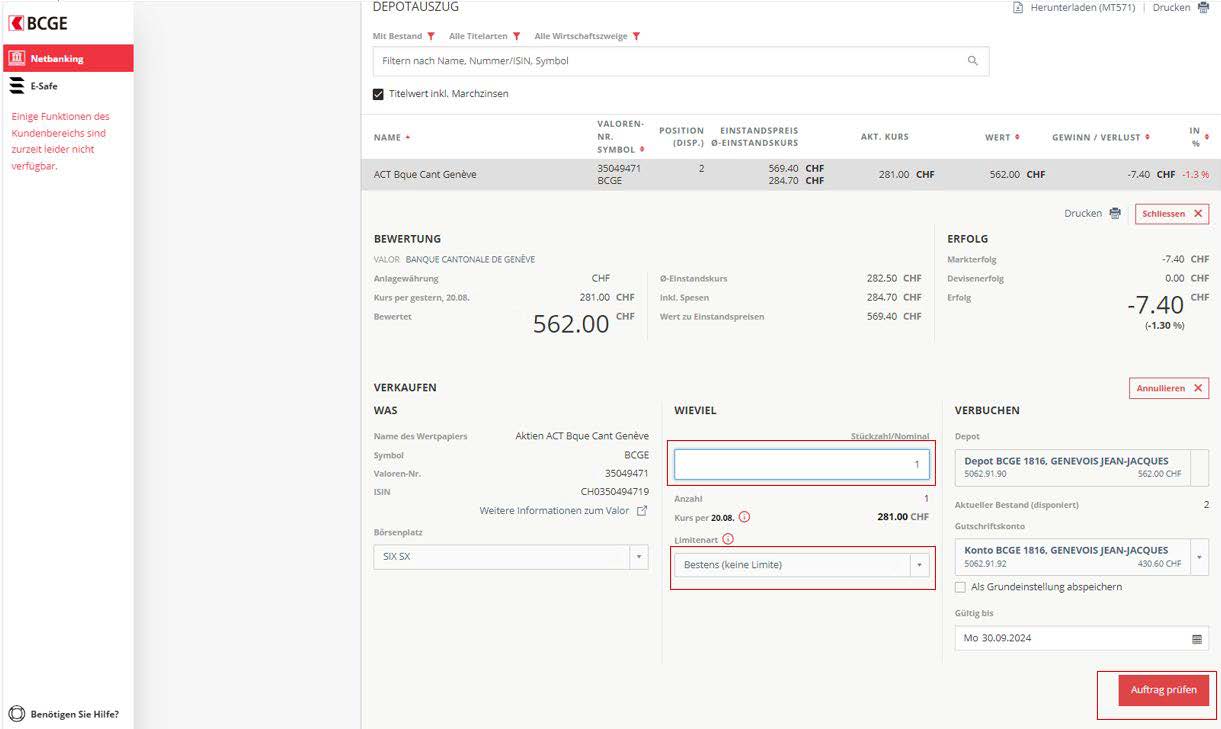Click the Ø-Einstandskurs value 282.50 CHF
1221x729 pixels.
click(x=894, y=278)
